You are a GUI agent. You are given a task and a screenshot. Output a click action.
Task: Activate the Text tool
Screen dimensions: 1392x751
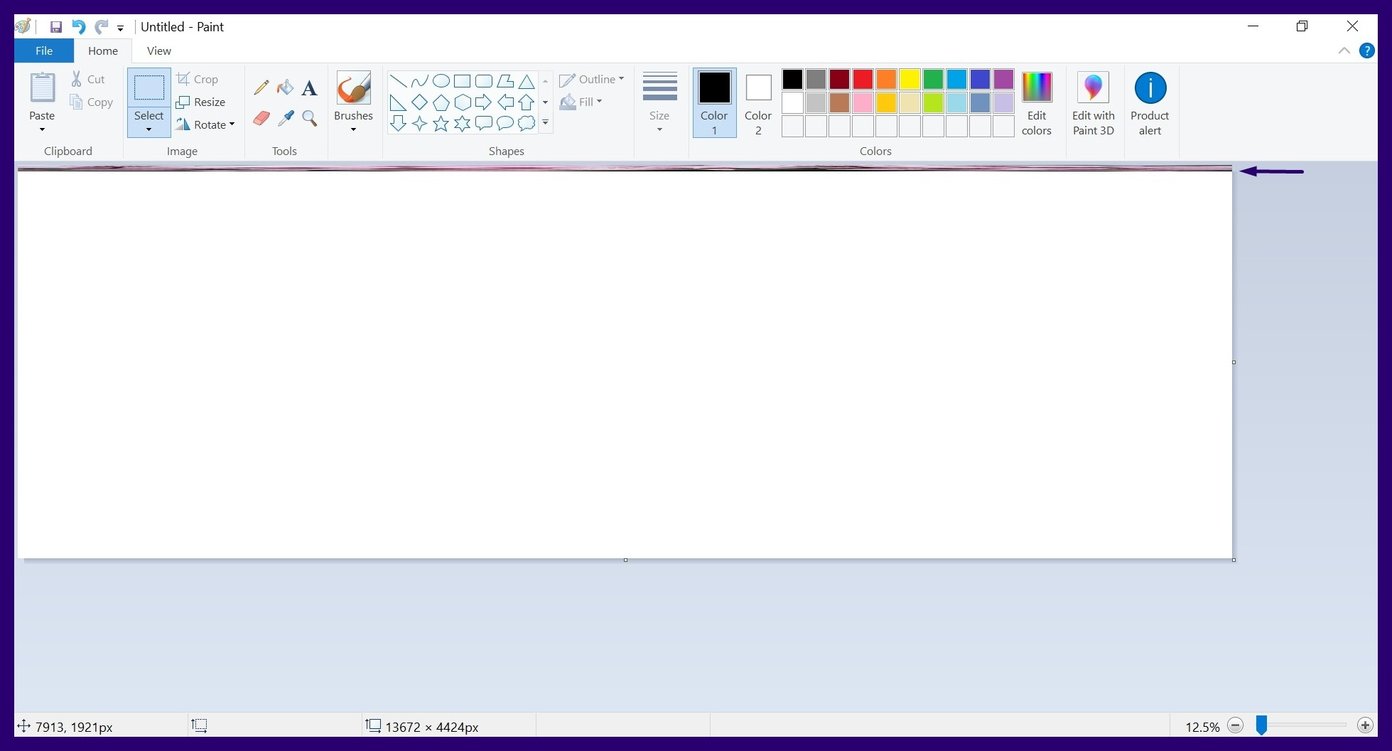point(309,87)
